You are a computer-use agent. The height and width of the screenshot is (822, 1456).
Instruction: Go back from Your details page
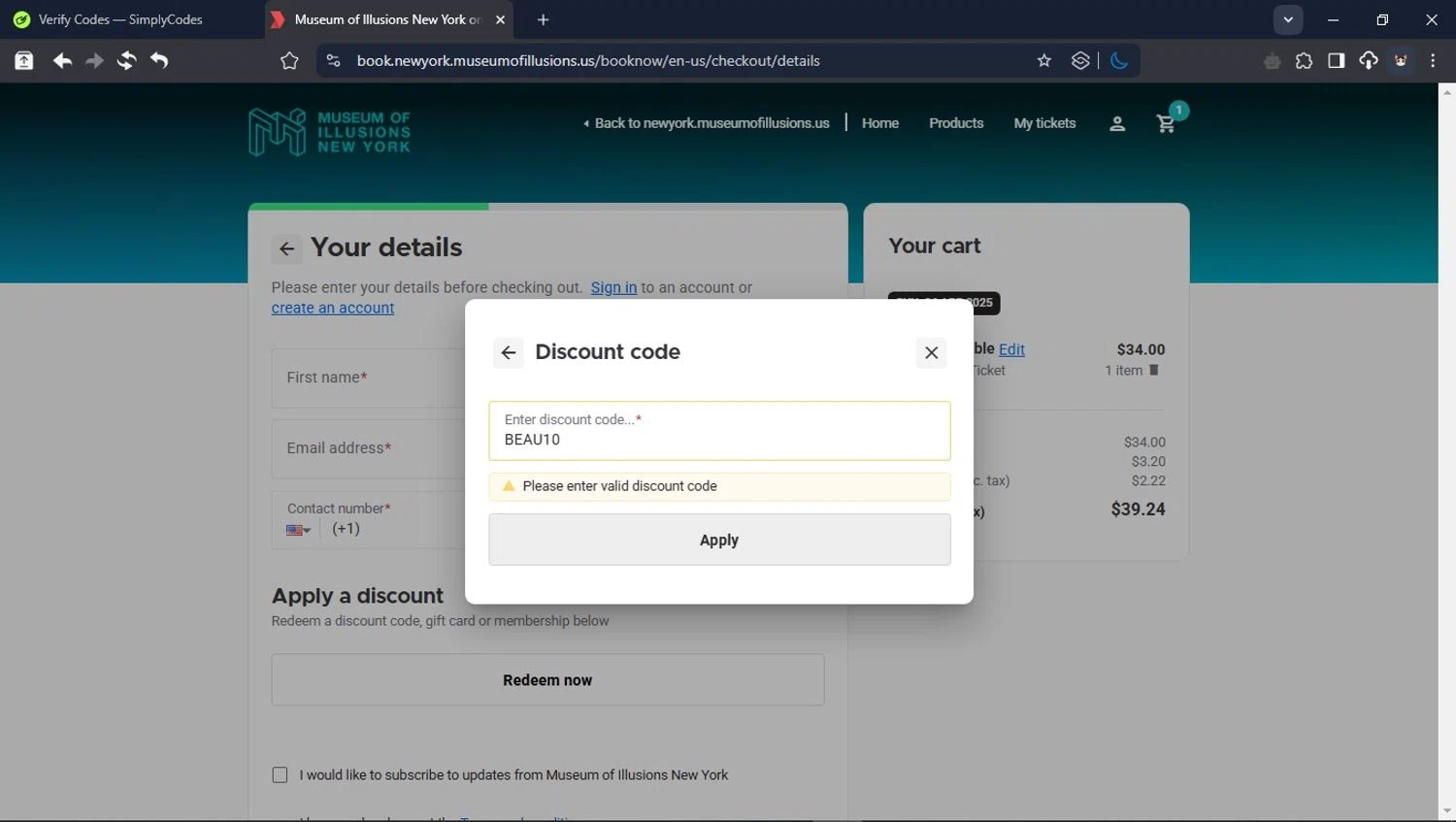coord(286,248)
